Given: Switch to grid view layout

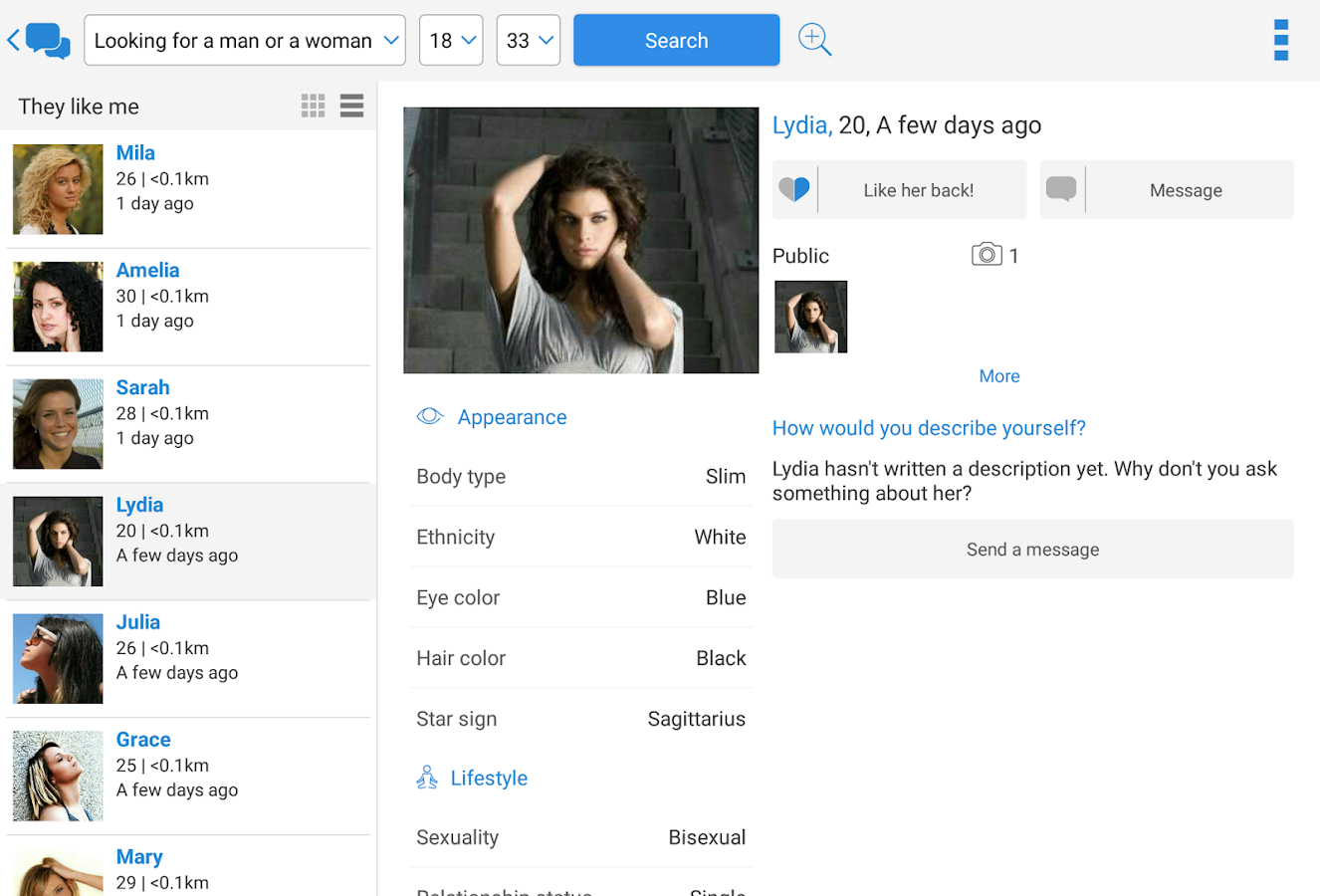Looking at the screenshot, I should [x=313, y=106].
